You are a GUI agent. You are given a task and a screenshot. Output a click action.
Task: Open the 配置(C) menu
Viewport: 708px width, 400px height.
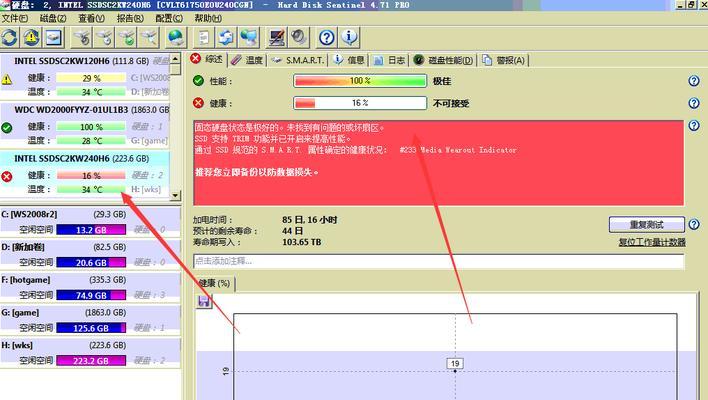point(169,18)
